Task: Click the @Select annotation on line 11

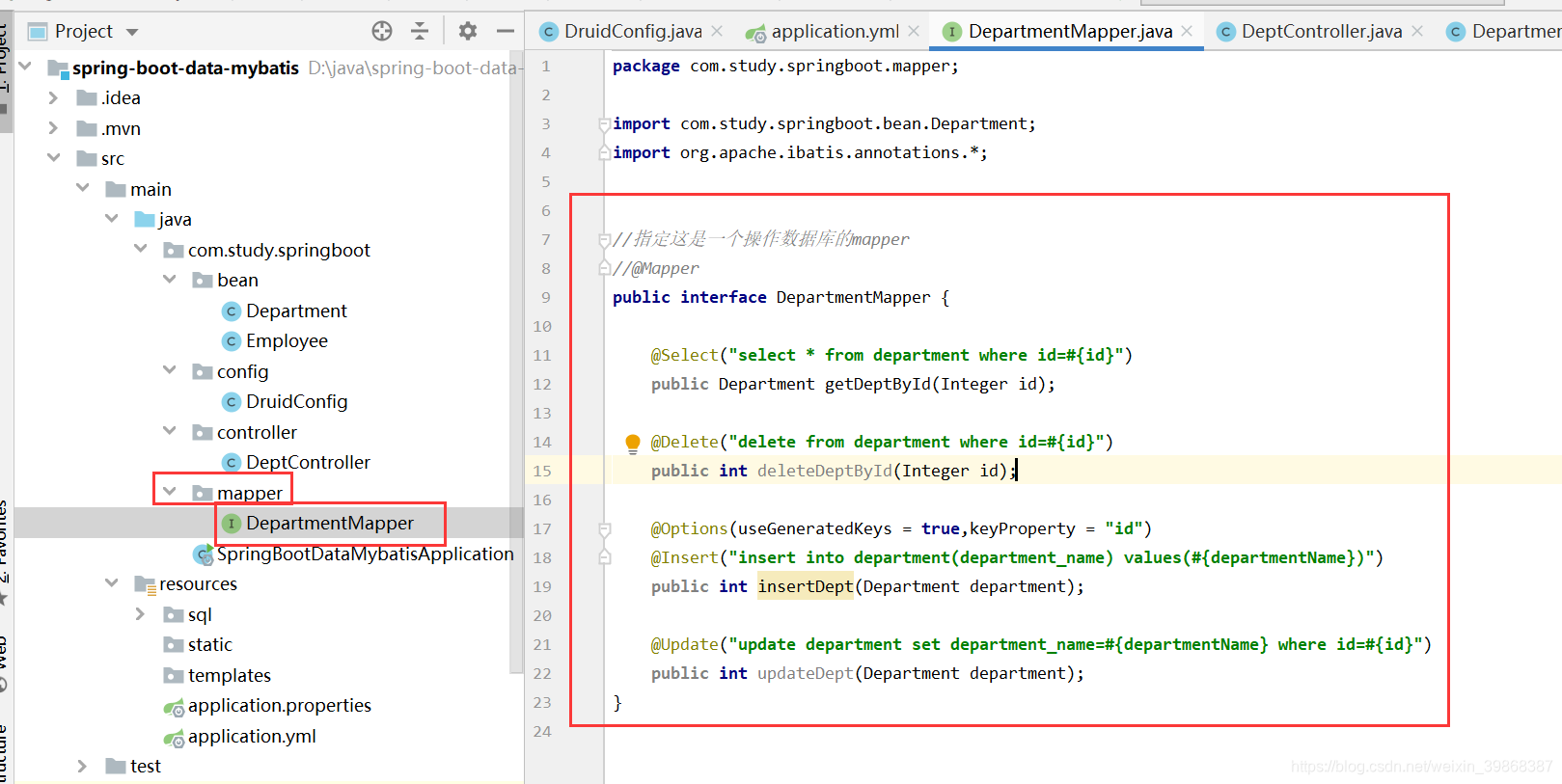Action: tap(685, 355)
